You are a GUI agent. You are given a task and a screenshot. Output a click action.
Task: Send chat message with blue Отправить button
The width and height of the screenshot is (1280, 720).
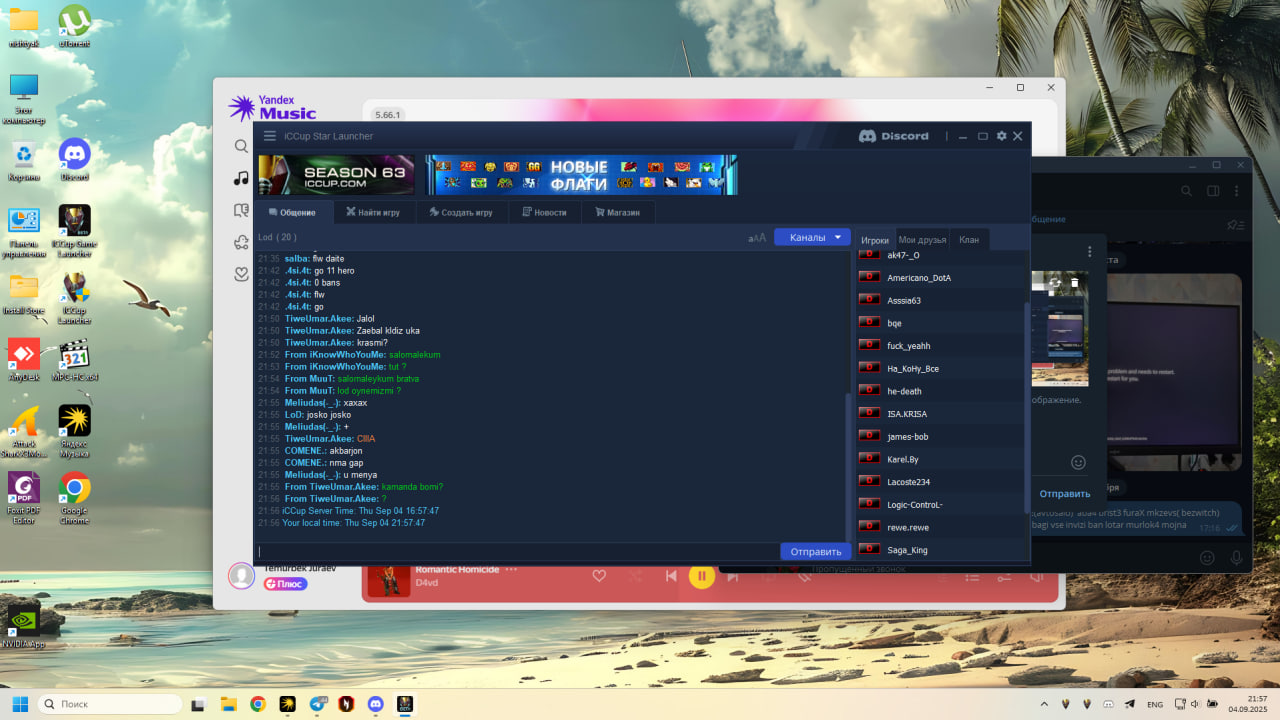816,552
